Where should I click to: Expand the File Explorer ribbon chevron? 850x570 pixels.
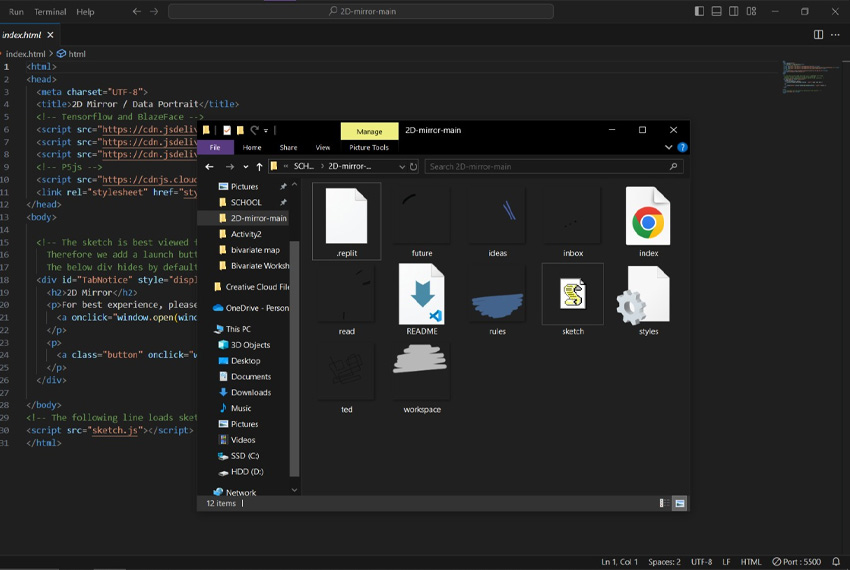(669, 147)
